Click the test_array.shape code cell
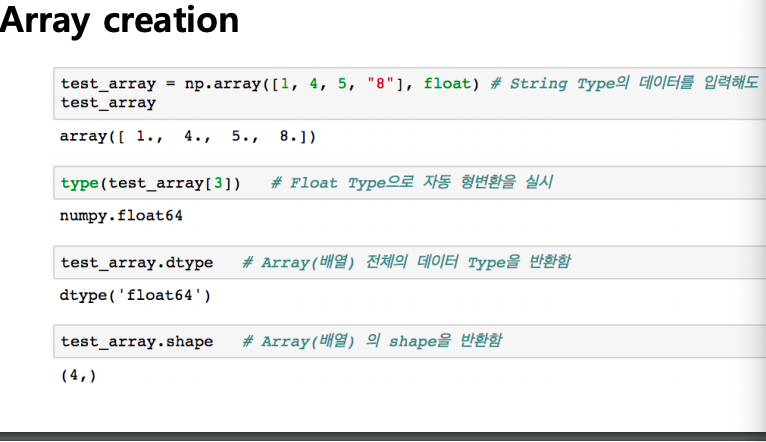This screenshot has height=442, width=766. 409,341
